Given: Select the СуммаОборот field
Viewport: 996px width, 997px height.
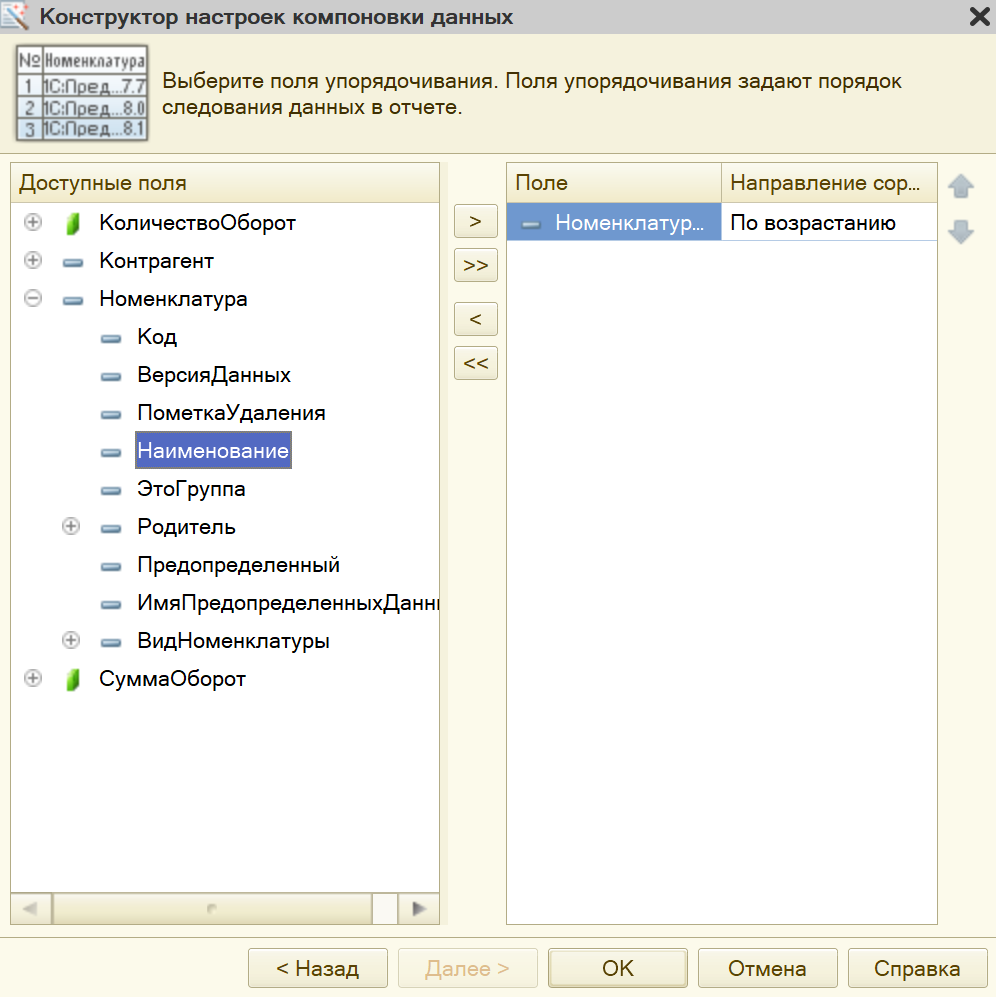Looking at the screenshot, I should (172, 678).
